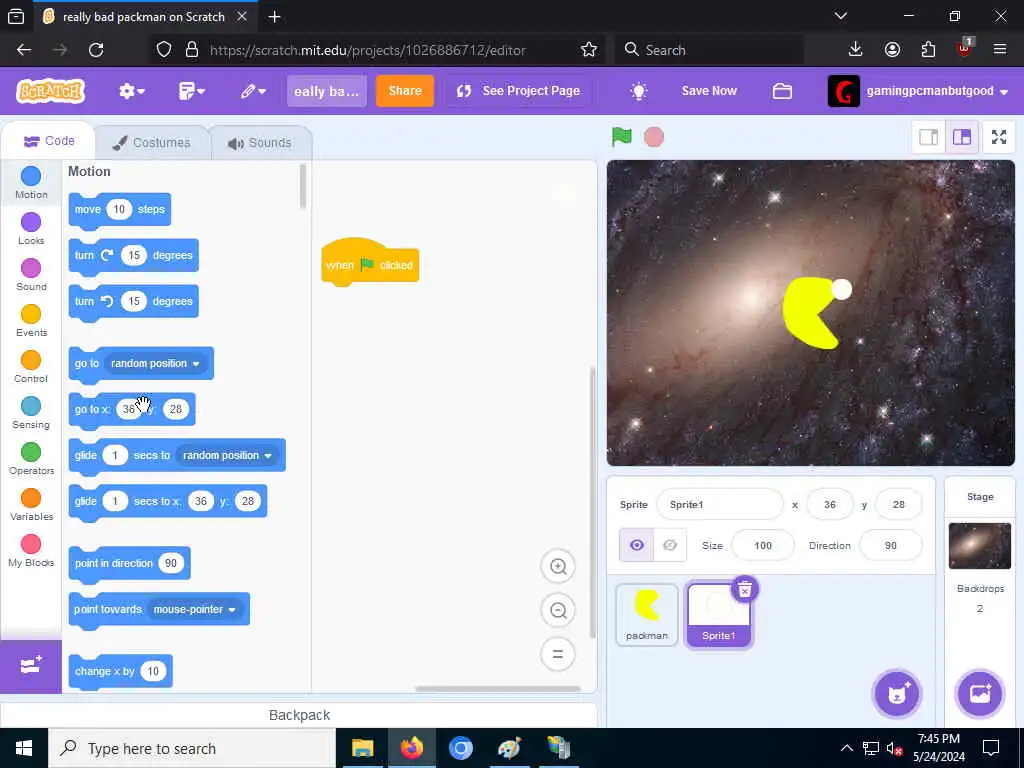Select the Sprite1 thumbnail
The height and width of the screenshot is (768, 1024).
coord(718,615)
